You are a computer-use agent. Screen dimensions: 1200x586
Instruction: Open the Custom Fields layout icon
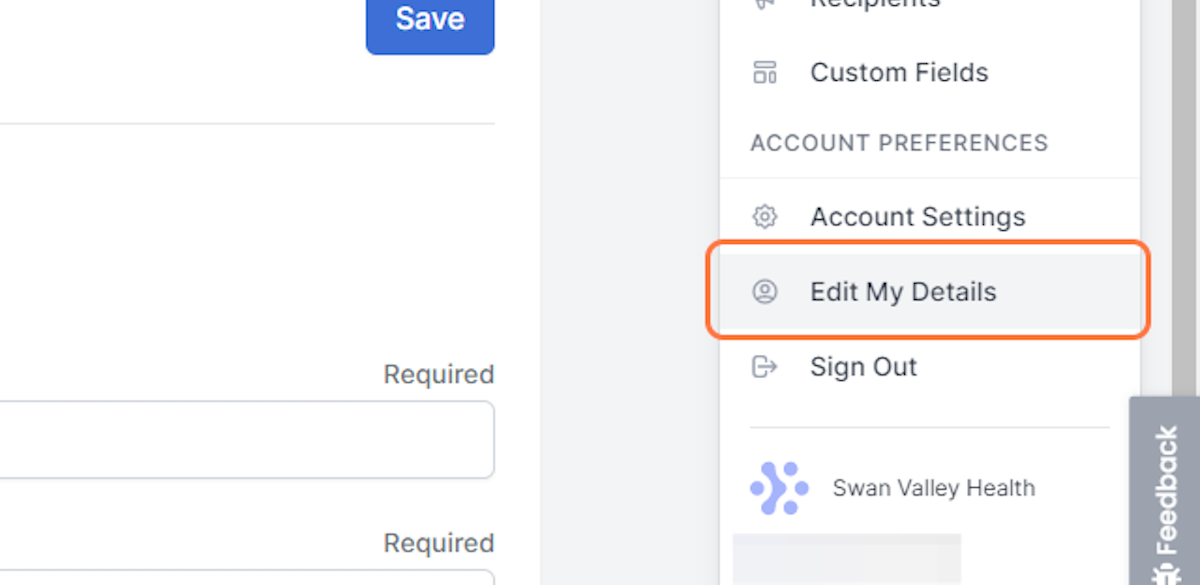coord(765,72)
